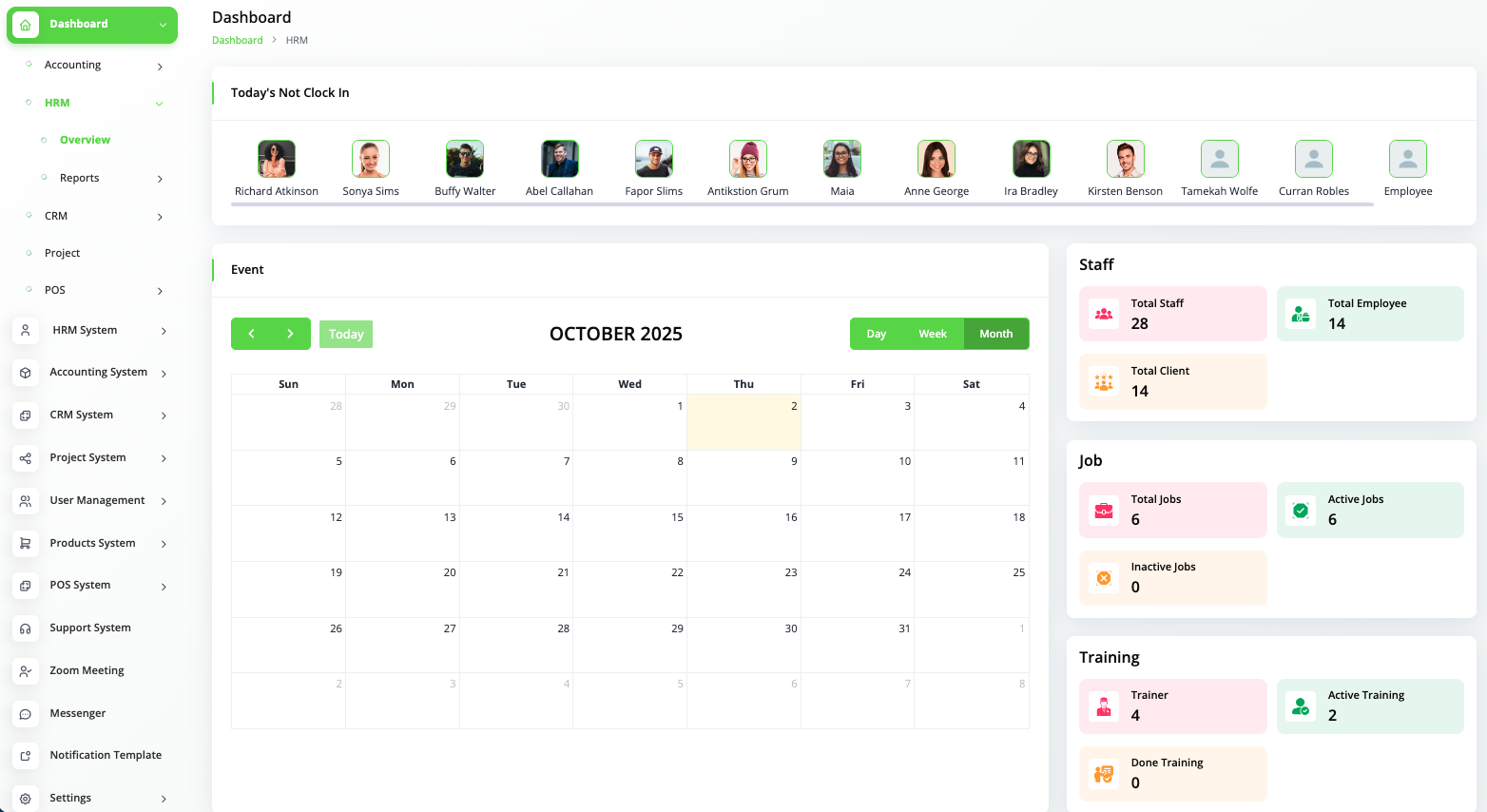Select the Month calendar view
1487x812 pixels.
(996, 334)
